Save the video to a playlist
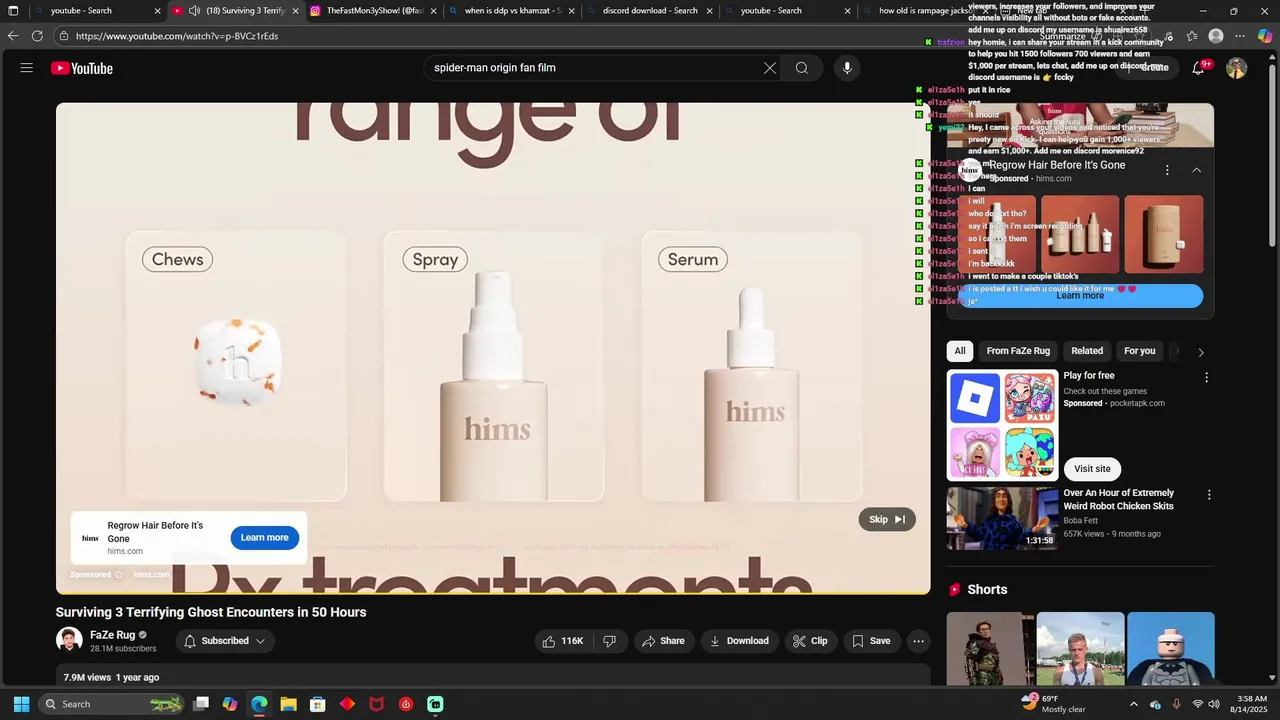1280x720 pixels. click(x=871, y=641)
